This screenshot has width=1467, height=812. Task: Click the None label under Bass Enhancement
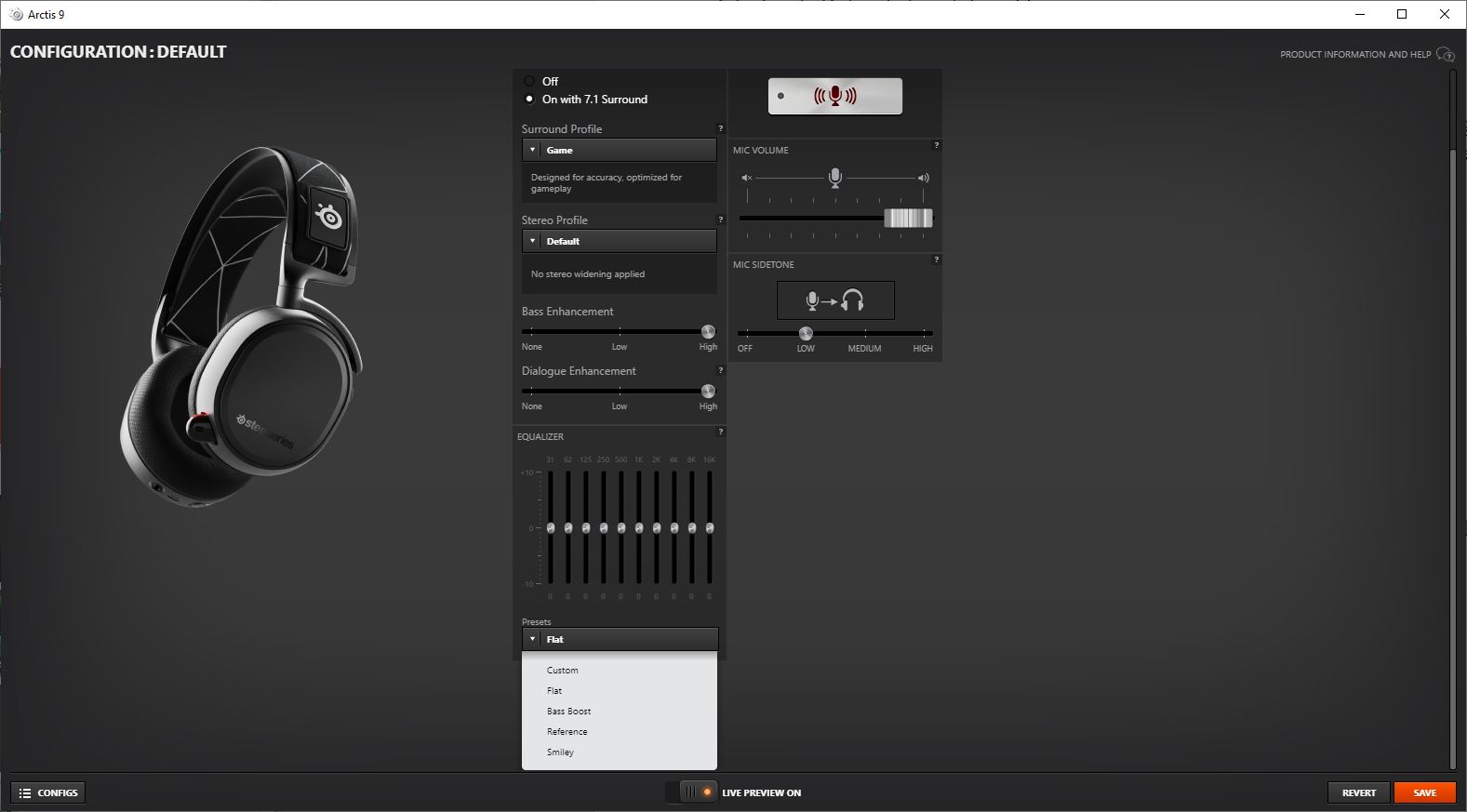(x=532, y=347)
